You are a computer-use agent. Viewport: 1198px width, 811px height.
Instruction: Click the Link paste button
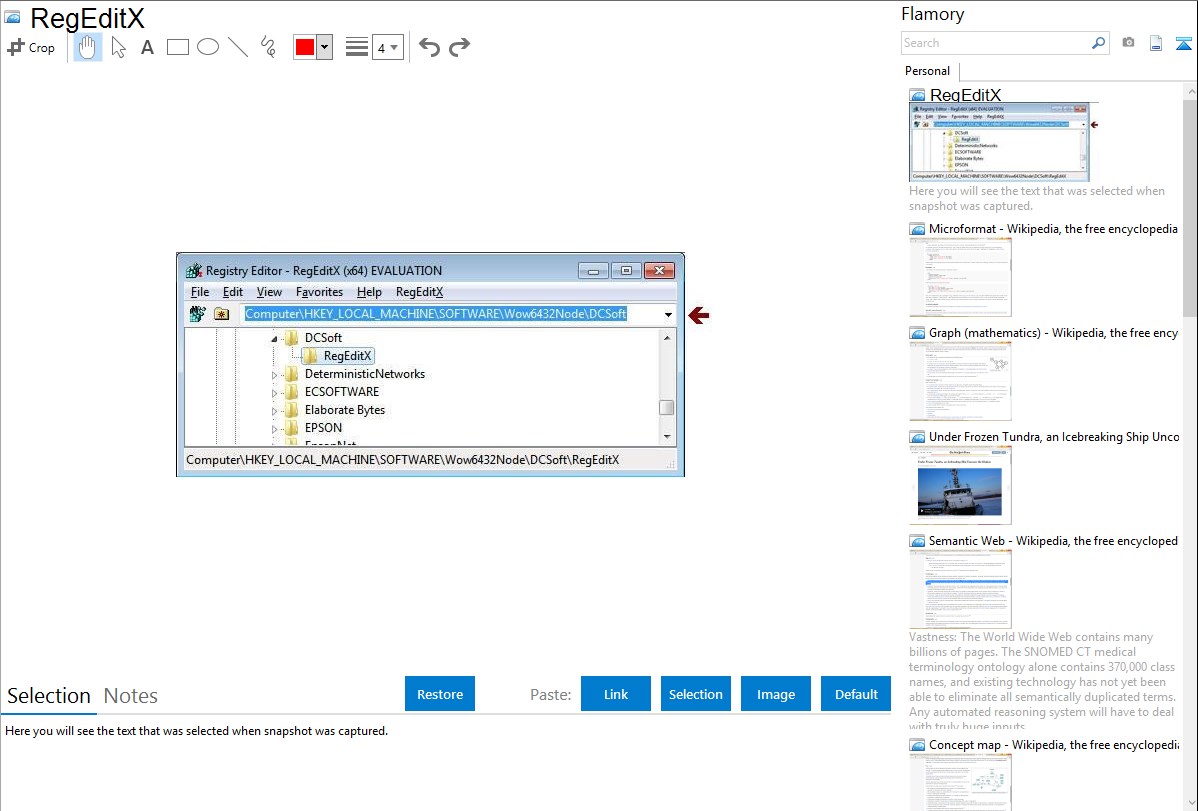click(616, 694)
